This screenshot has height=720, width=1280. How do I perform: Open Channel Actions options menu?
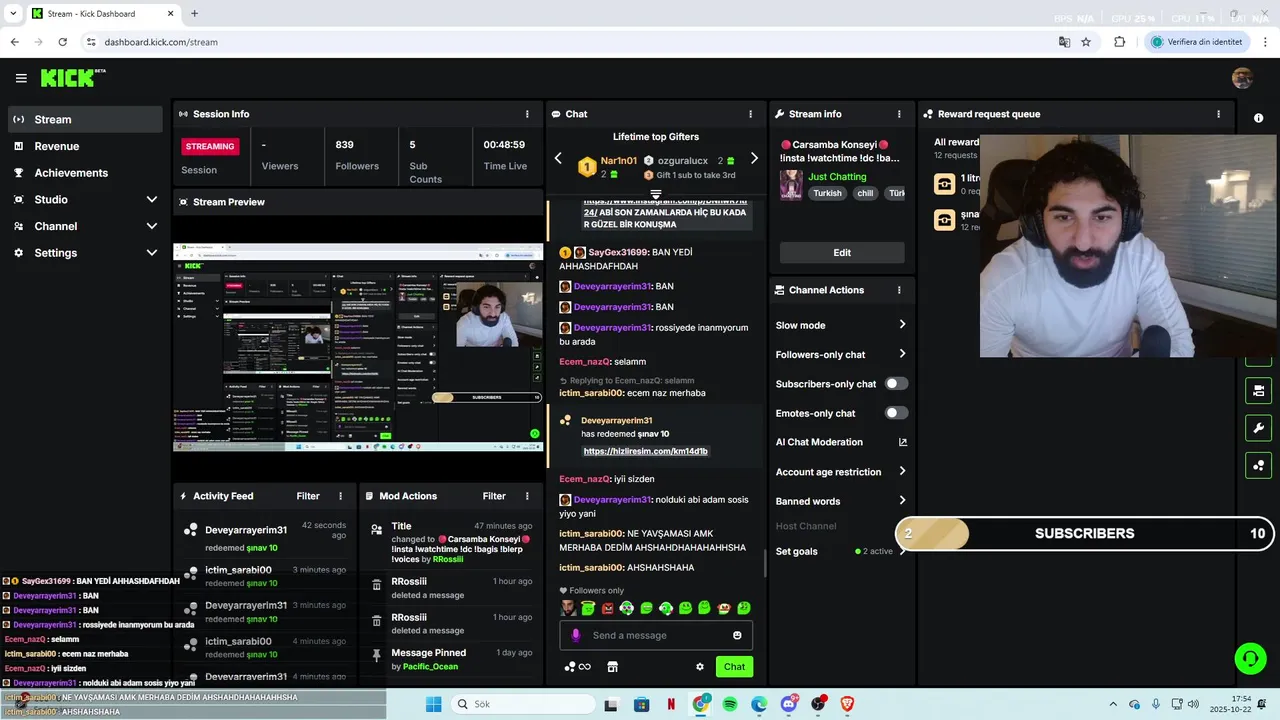[899, 290]
